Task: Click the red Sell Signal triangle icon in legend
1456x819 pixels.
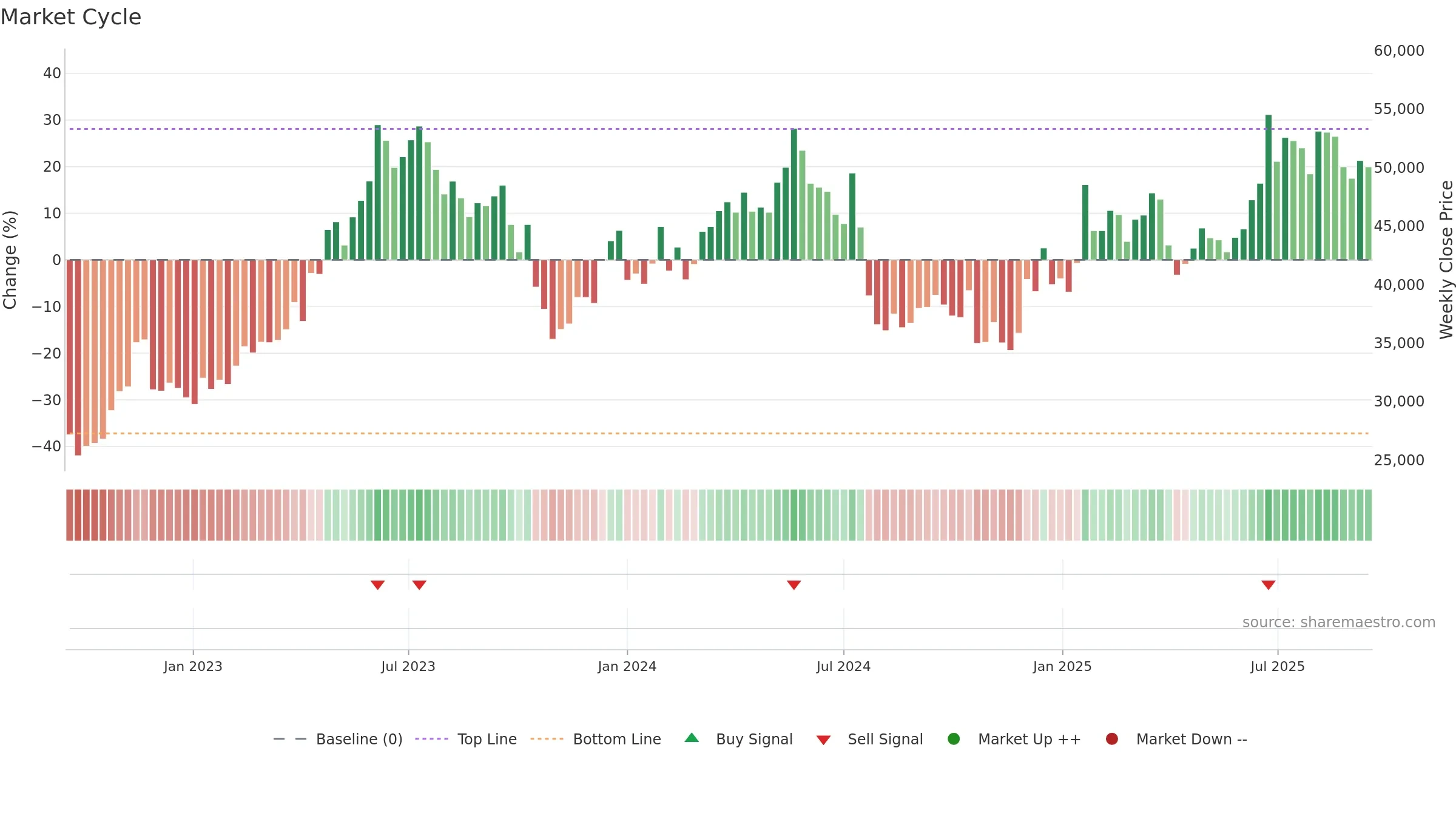Action: 823,740
